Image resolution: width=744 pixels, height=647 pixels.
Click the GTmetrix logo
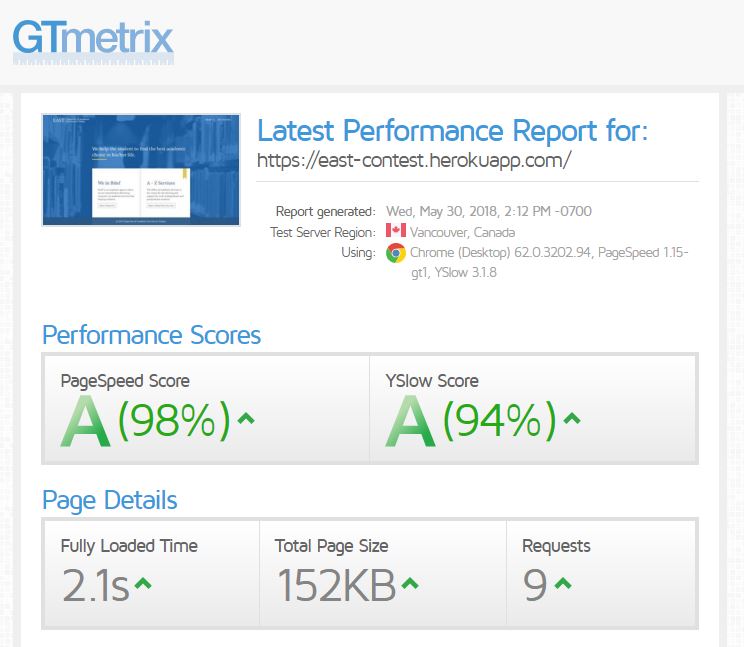tap(93, 42)
